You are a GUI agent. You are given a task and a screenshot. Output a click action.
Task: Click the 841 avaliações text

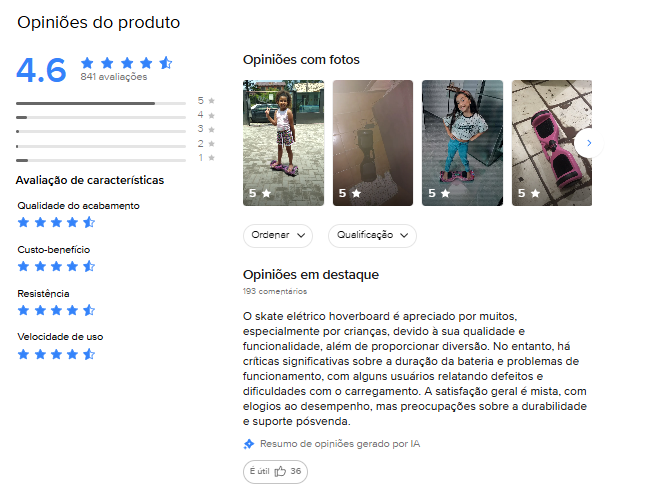114,77
